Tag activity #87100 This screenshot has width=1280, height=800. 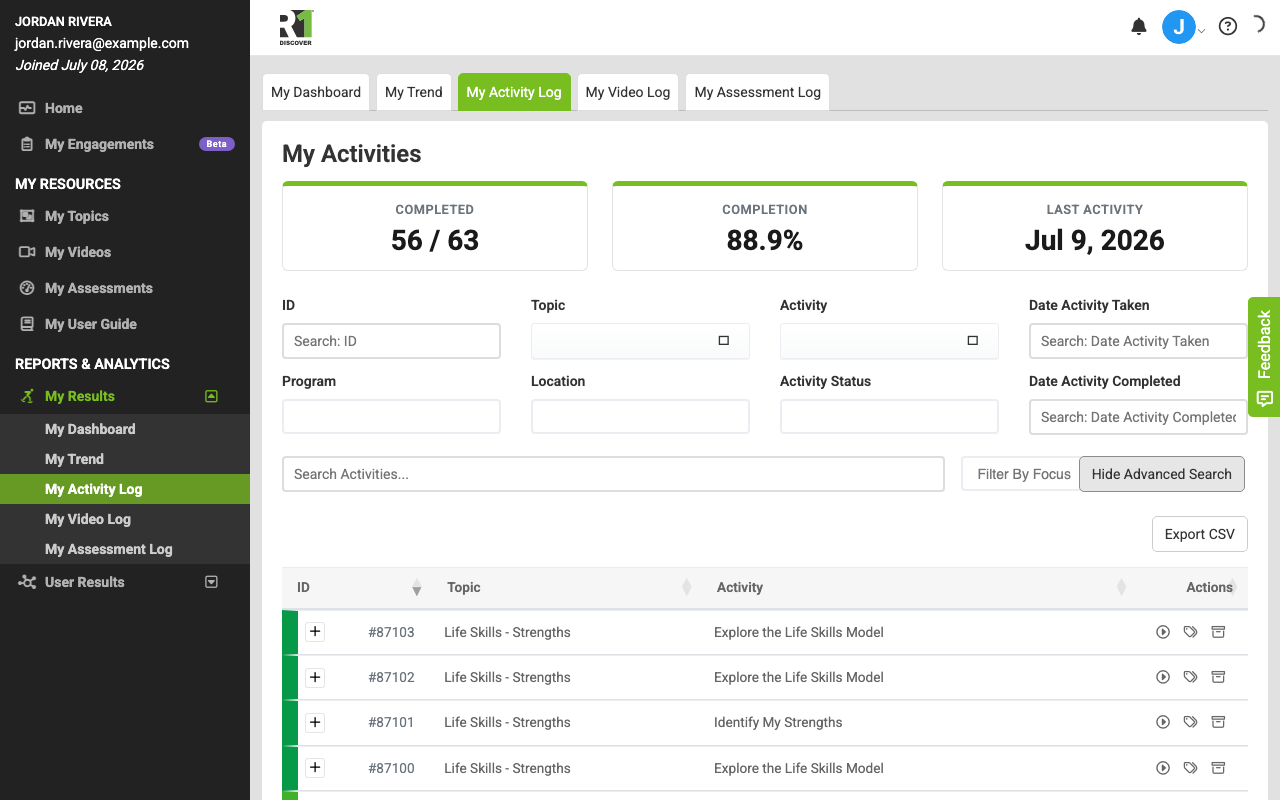click(x=1190, y=768)
